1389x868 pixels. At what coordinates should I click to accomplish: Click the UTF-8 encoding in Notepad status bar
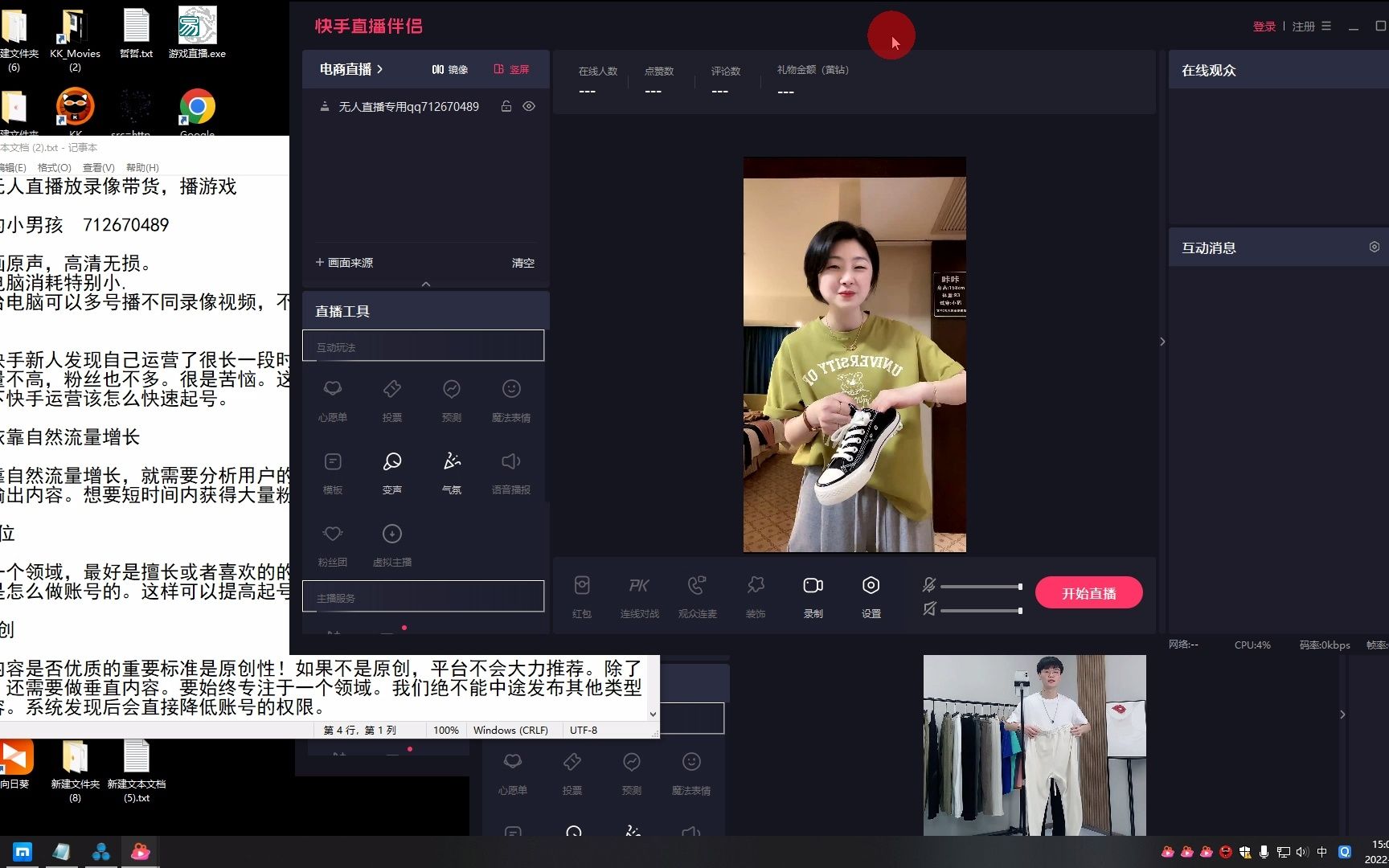584,730
